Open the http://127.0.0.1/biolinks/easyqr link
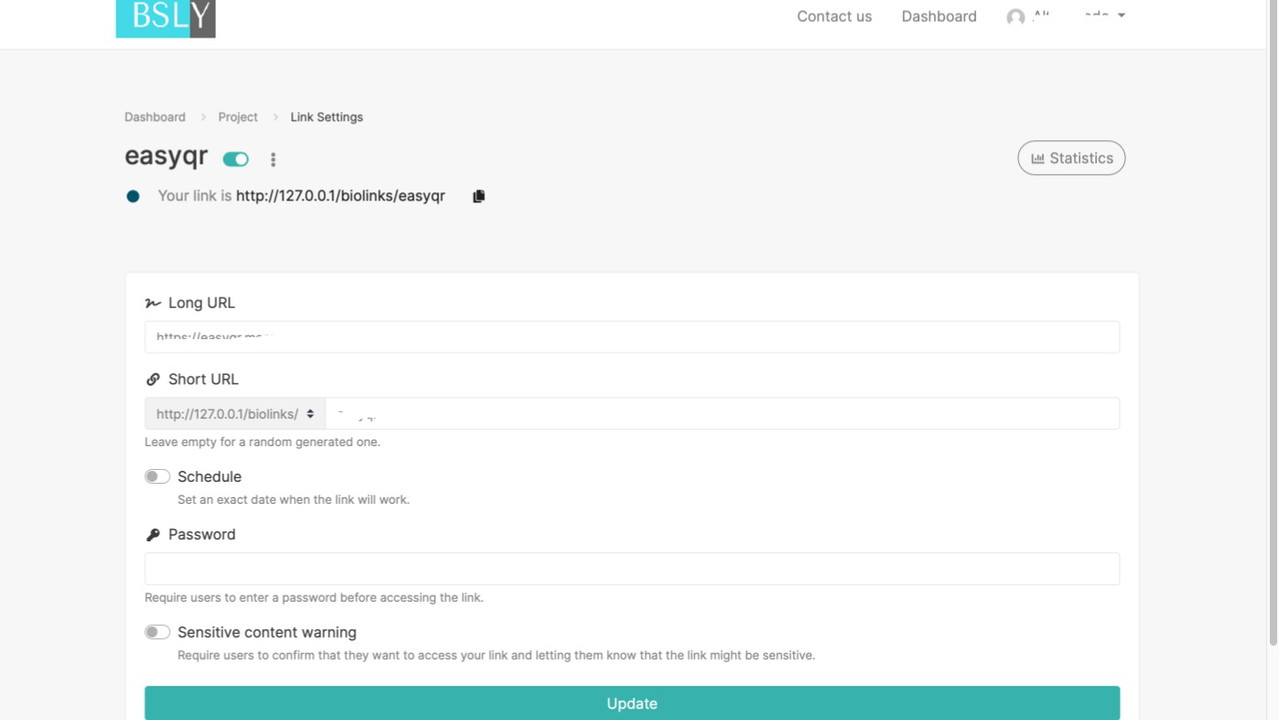Viewport: 1279px width, 720px height. [x=340, y=196]
